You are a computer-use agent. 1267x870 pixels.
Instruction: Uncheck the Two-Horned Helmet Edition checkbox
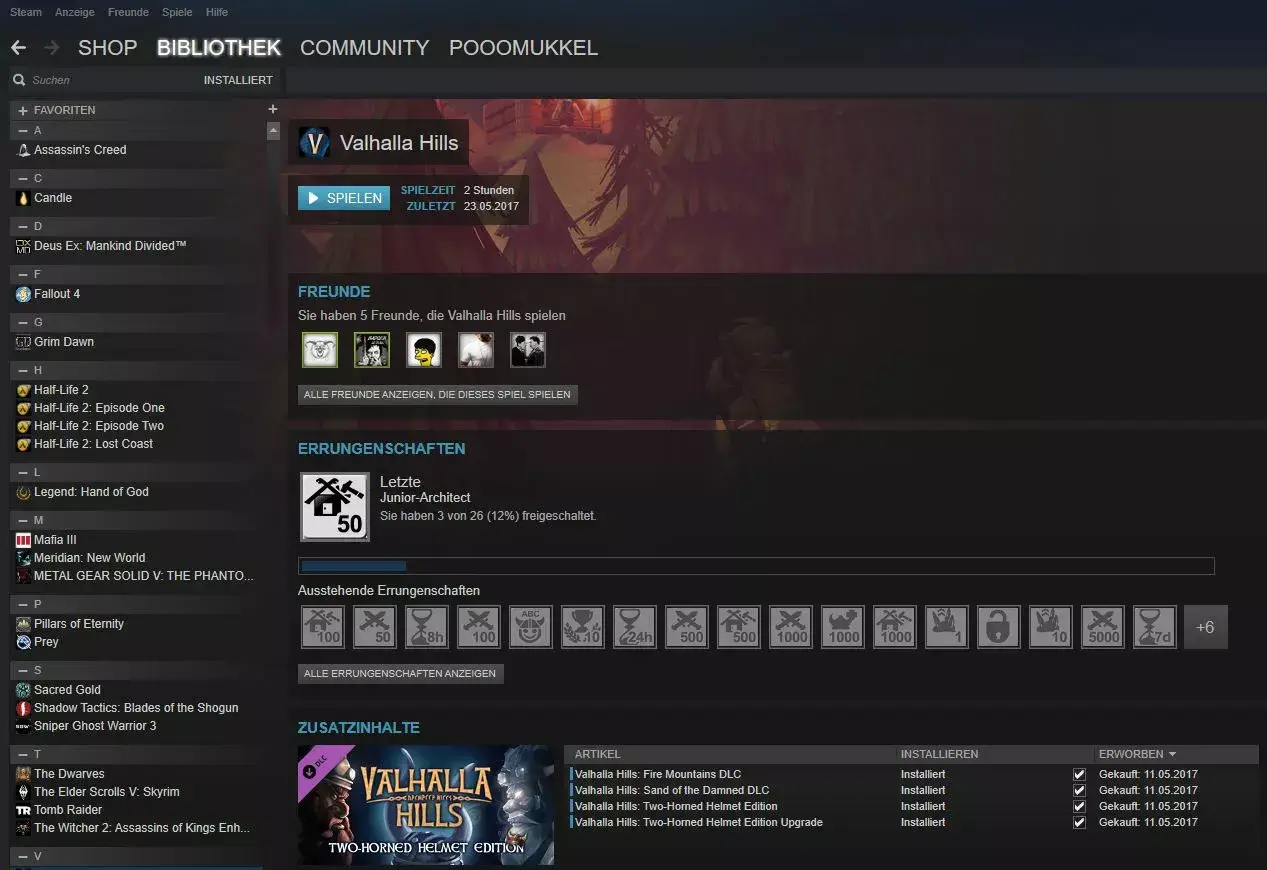(1079, 806)
